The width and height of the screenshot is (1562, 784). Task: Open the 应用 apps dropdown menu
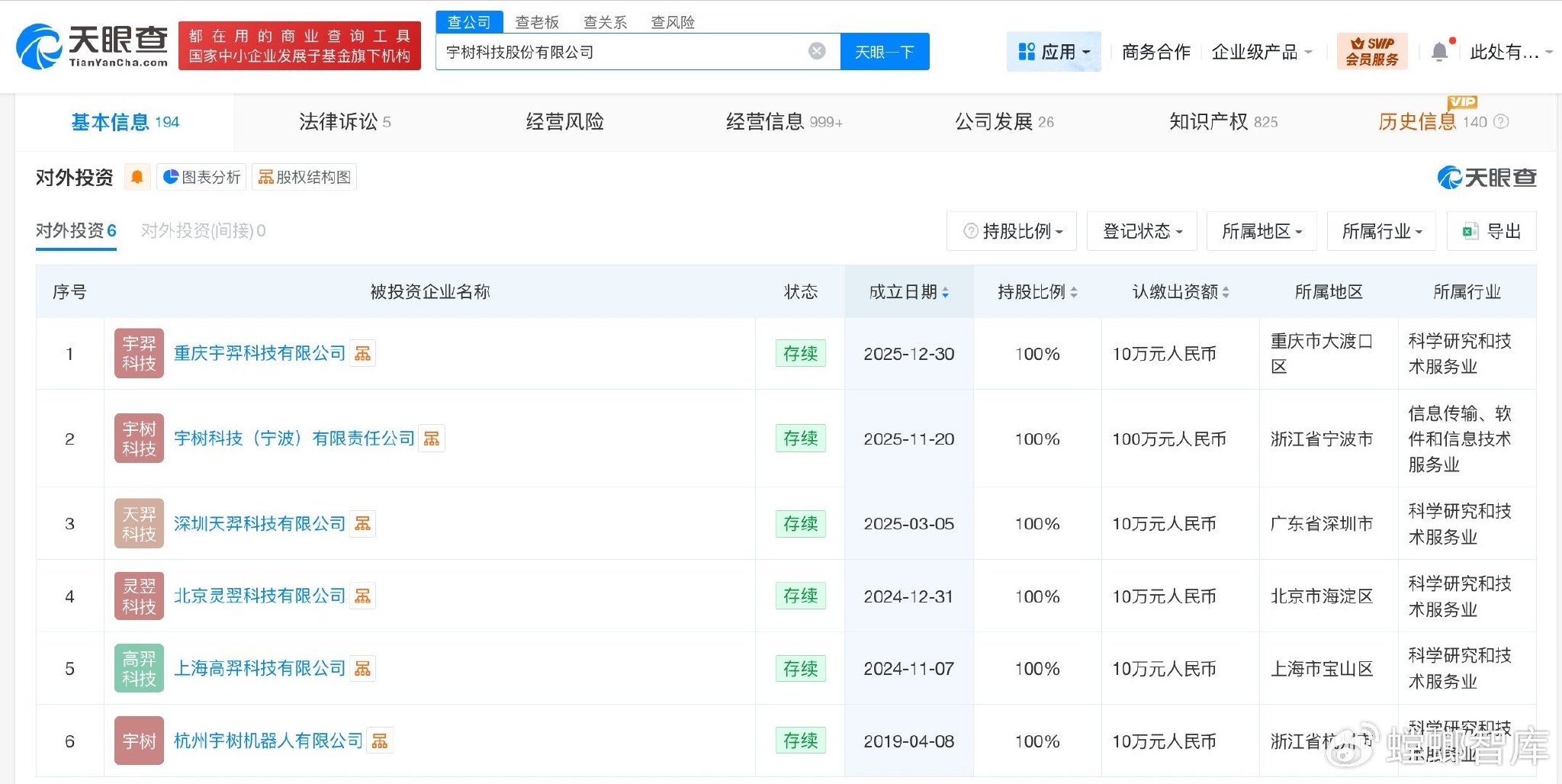tap(1053, 52)
